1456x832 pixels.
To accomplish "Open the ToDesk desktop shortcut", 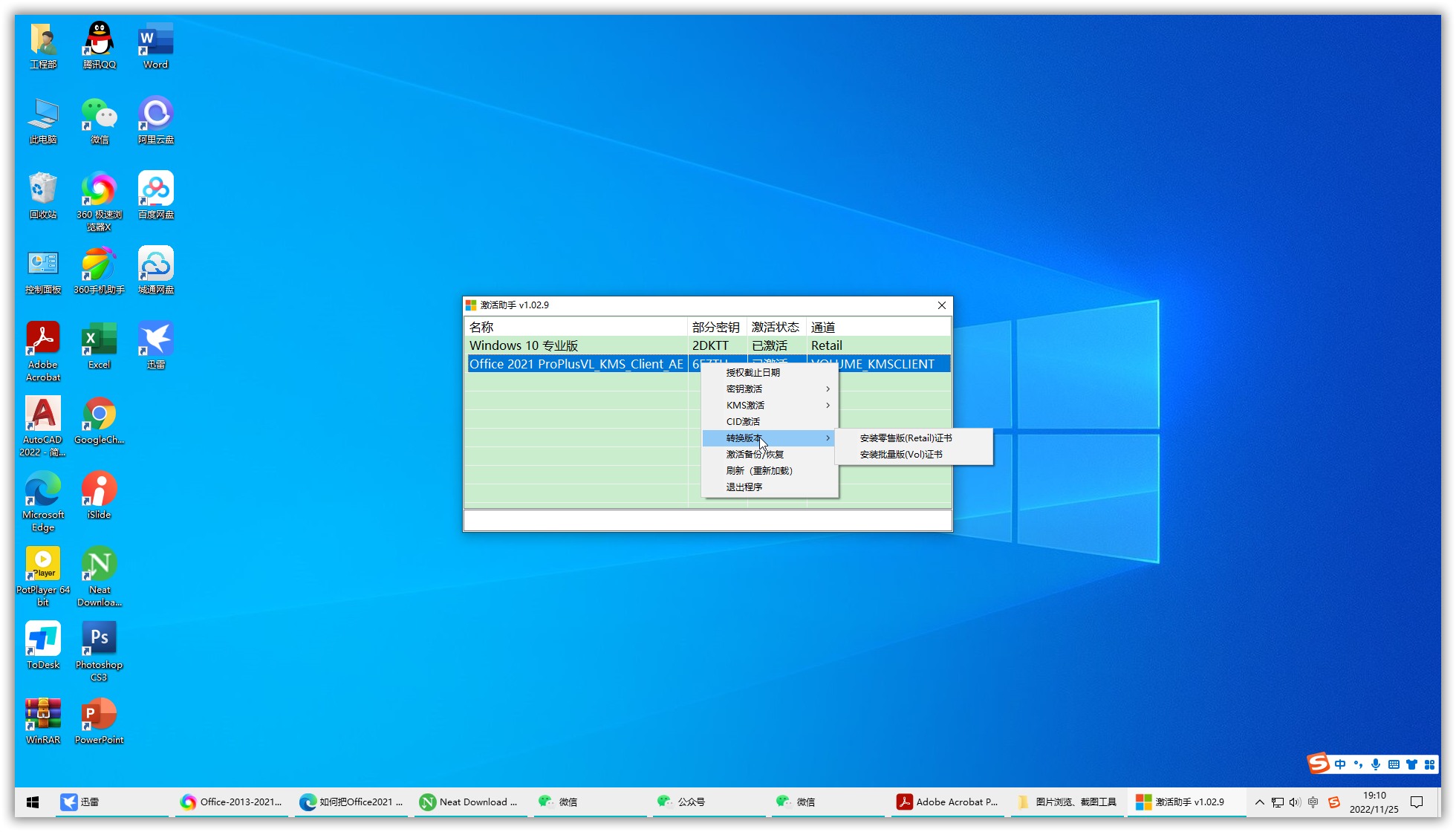I will click(x=43, y=646).
